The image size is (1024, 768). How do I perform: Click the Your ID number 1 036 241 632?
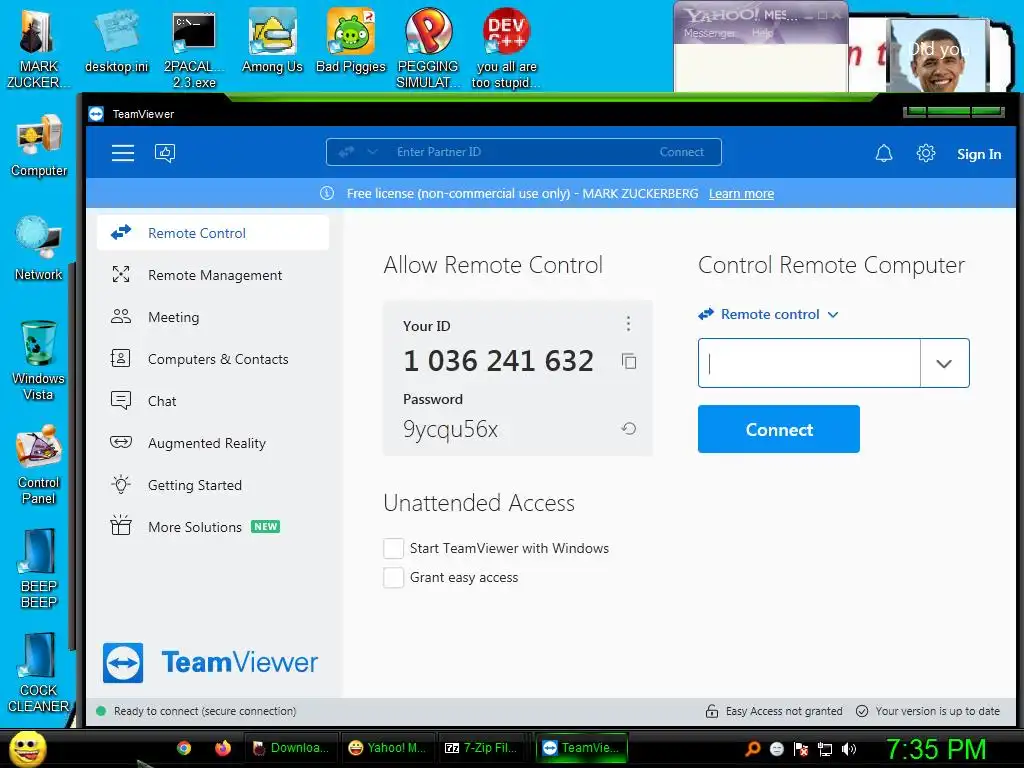(x=498, y=361)
